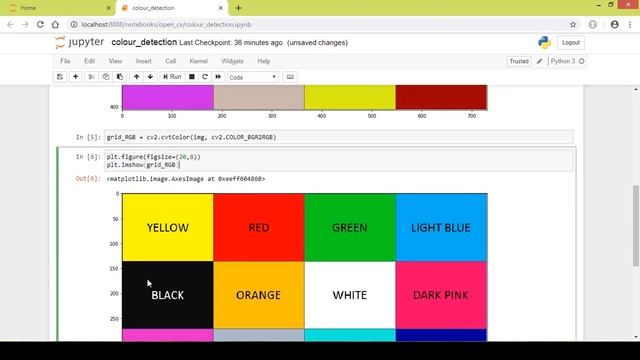The width and height of the screenshot is (640, 360).
Task: Open the File menu
Action: pyautogui.click(x=65, y=61)
